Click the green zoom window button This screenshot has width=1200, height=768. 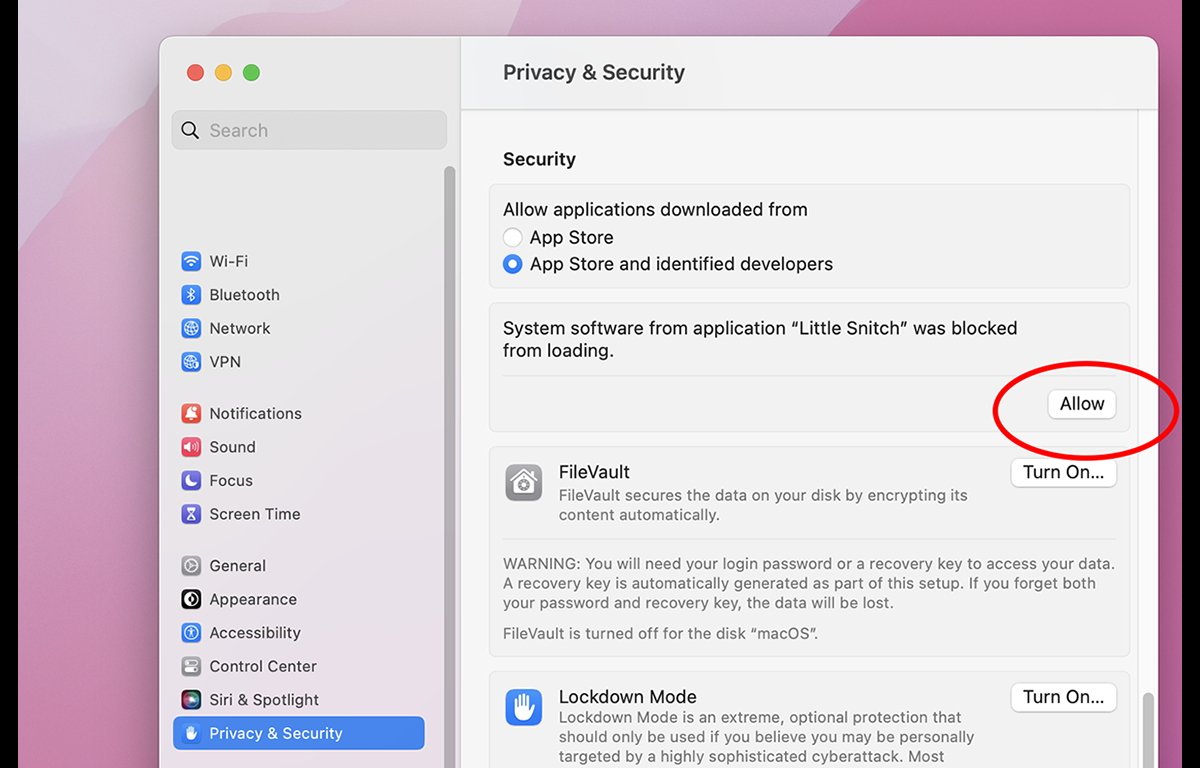251,73
